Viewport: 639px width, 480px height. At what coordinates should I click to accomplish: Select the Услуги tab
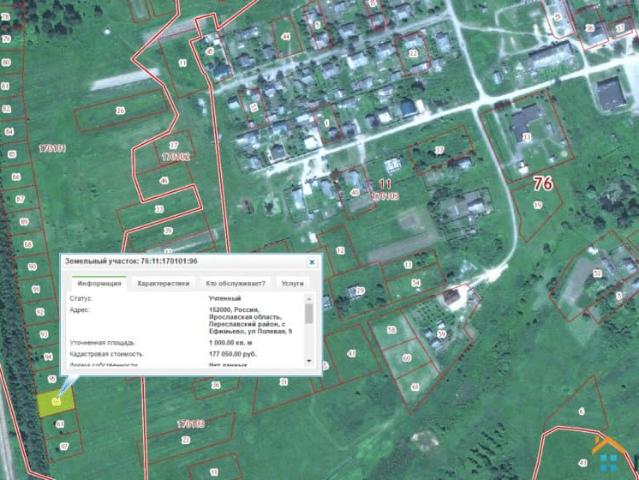pos(292,283)
